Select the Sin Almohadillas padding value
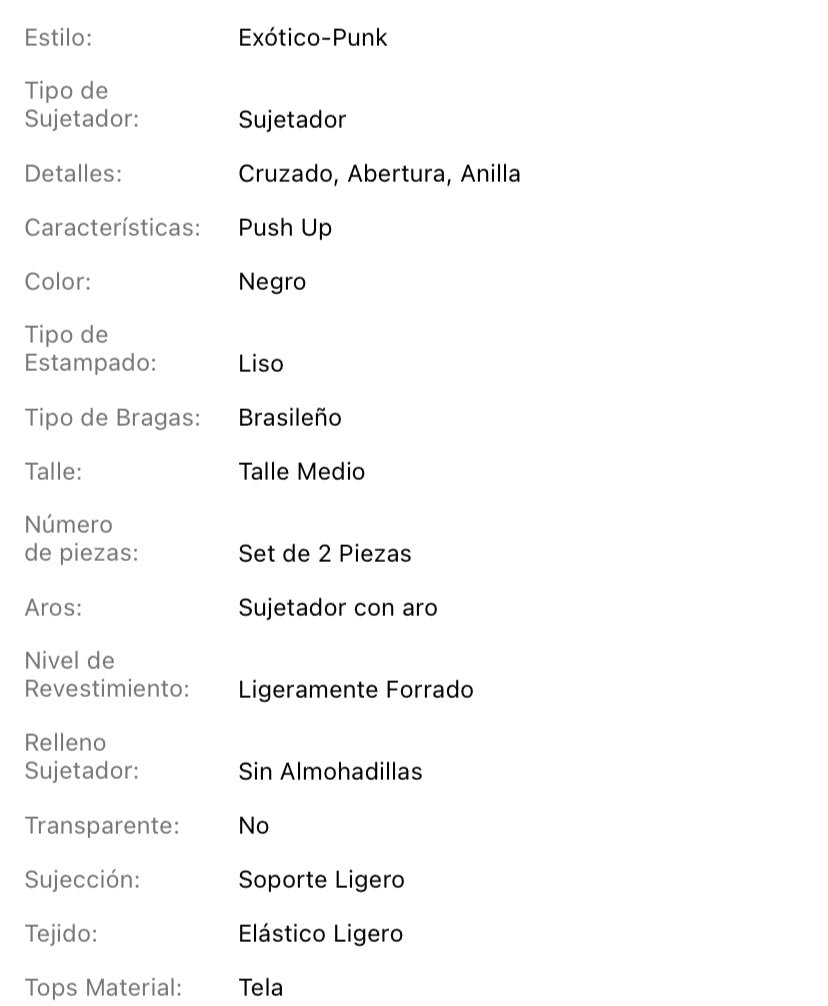Viewport: 828px width, 1006px height. pos(330,771)
